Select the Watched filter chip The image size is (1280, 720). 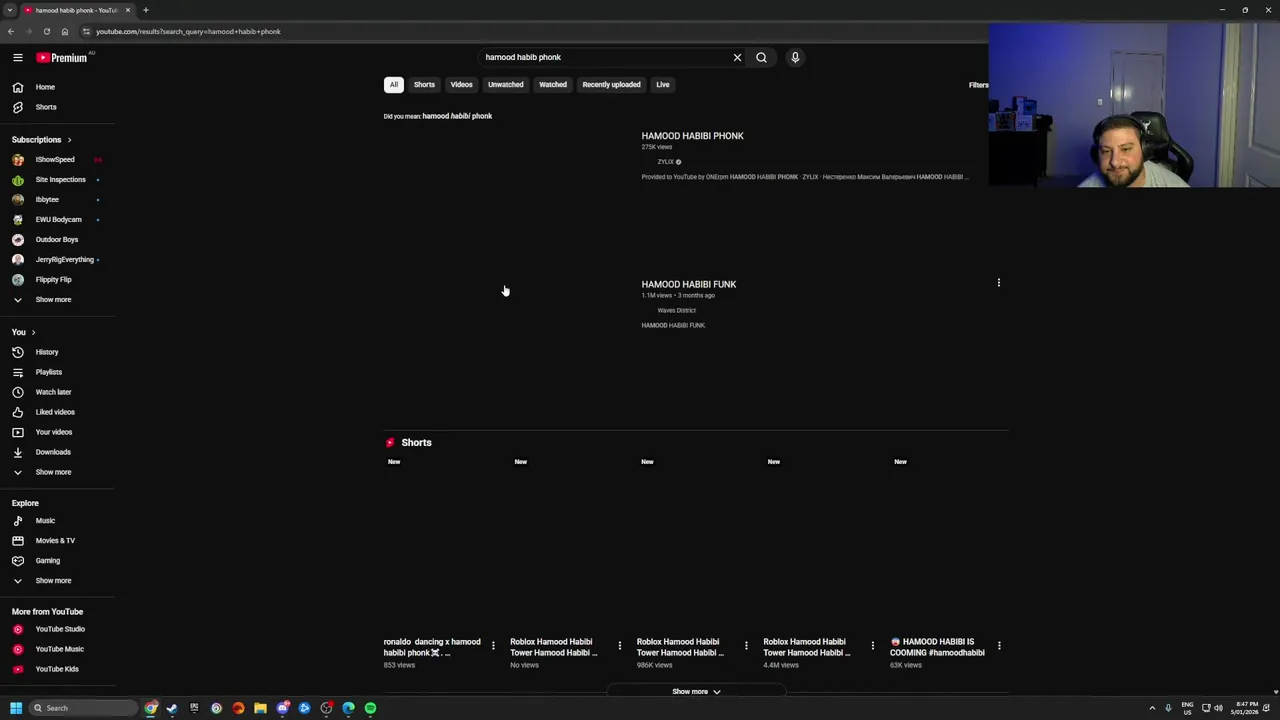pyautogui.click(x=553, y=85)
